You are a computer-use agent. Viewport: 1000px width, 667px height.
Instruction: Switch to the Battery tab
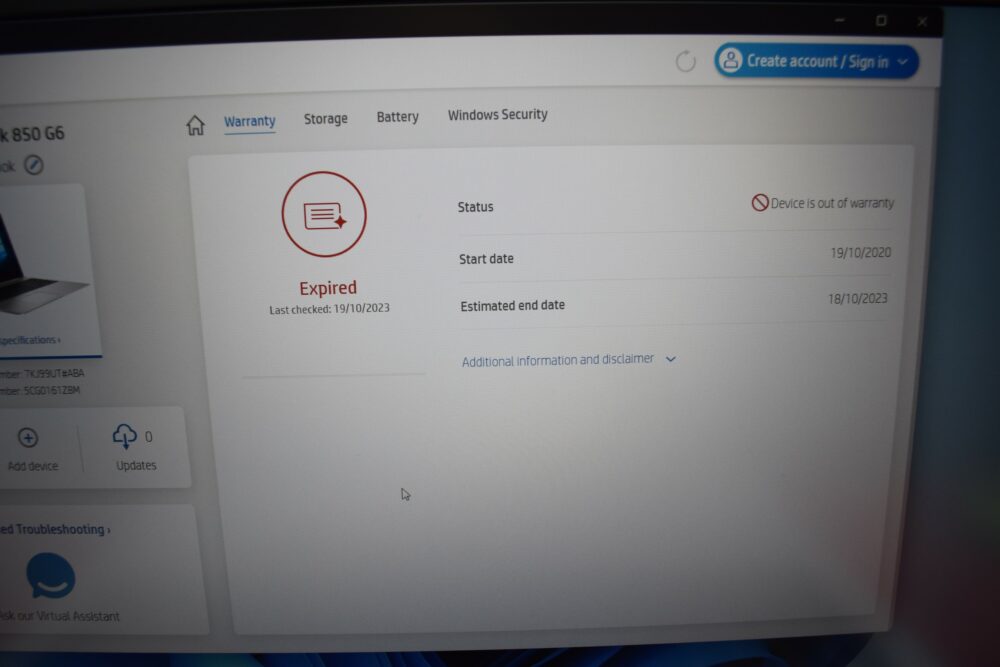[397, 117]
